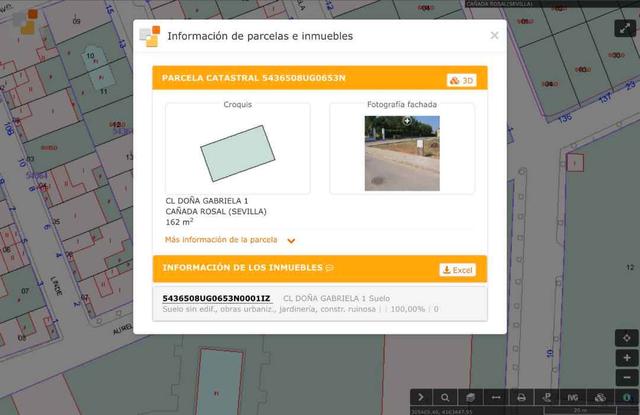640x415 pixels.
Task: Expand 'Más información de la parcela'
Action: 221,240
